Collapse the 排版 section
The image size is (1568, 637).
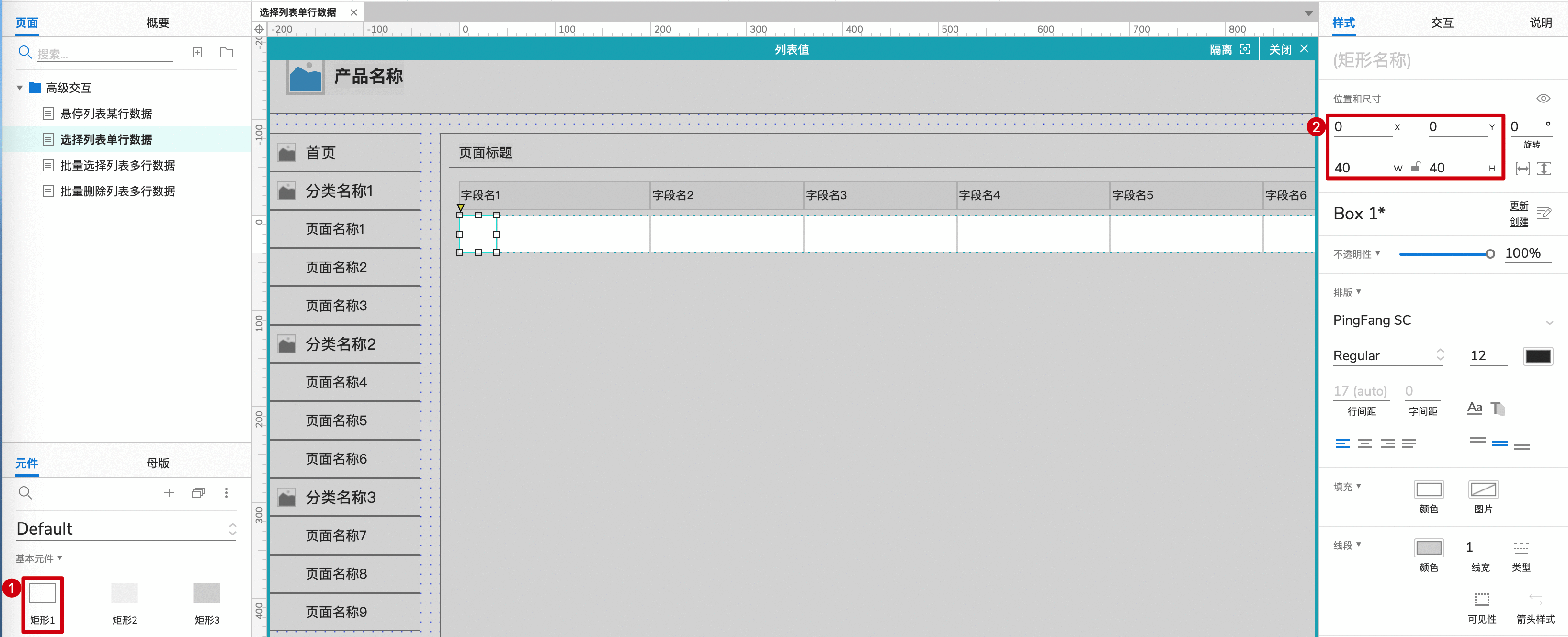click(x=1358, y=291)
